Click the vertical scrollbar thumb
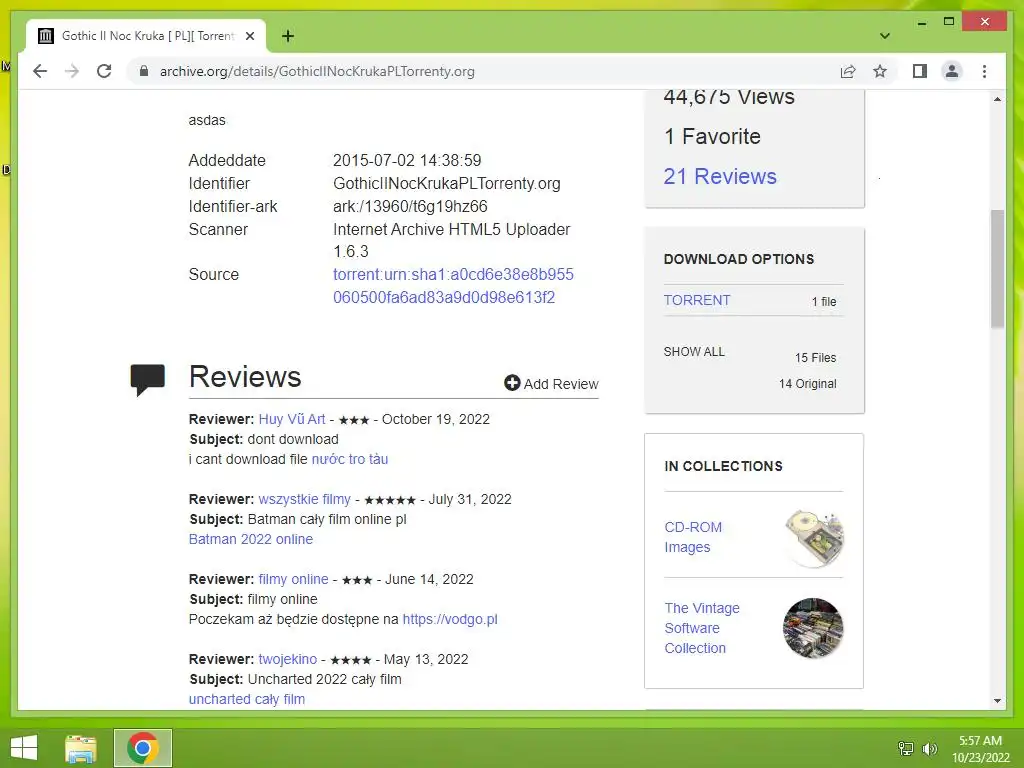 pyautogui.click(x=997, y=268)
